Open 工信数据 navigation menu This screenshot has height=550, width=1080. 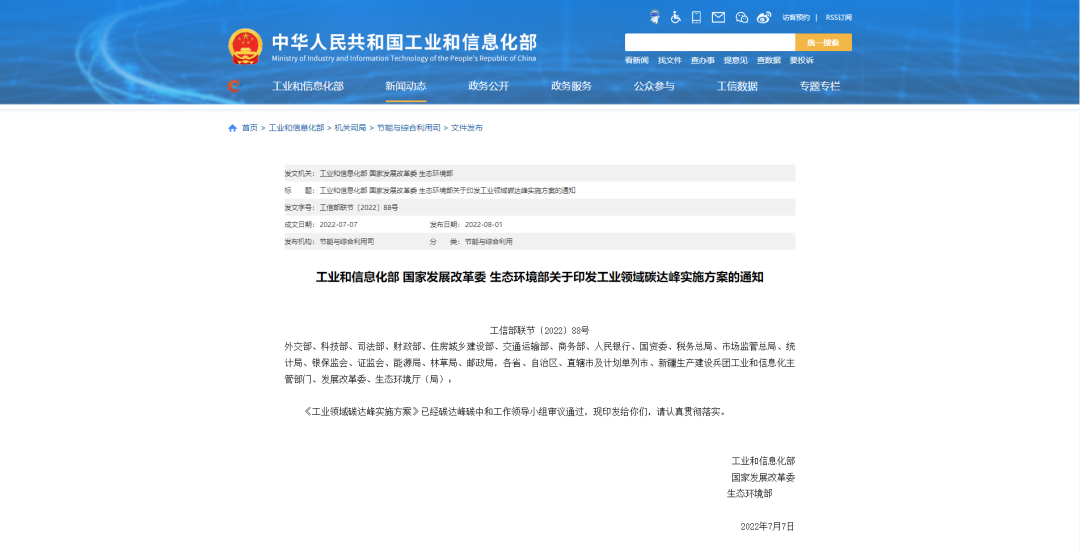tap(737, 87)
